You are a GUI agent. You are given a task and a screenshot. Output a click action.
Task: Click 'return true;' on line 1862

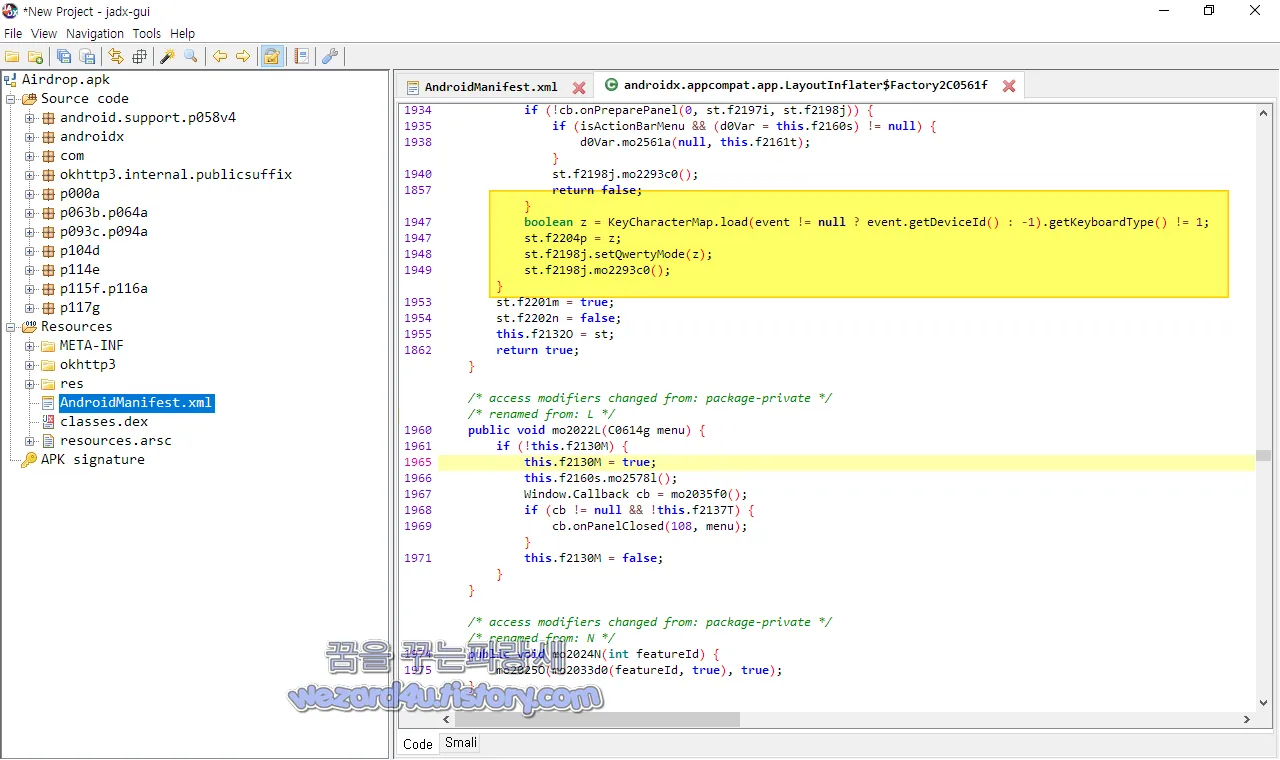(537, 350)
